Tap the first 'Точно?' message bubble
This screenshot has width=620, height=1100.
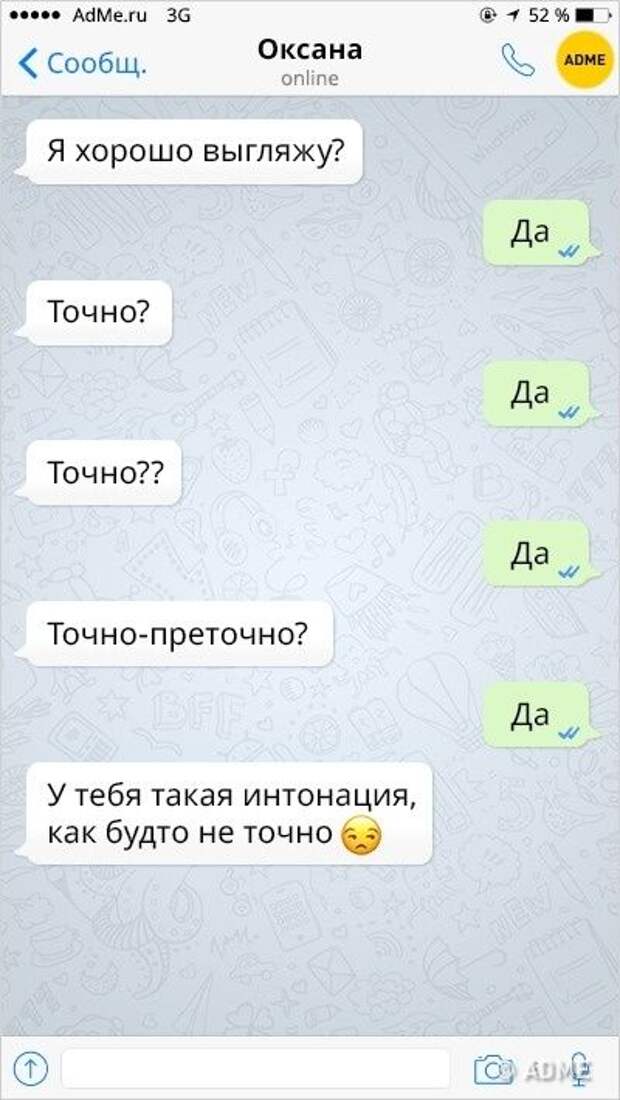[x=95, y=312]
